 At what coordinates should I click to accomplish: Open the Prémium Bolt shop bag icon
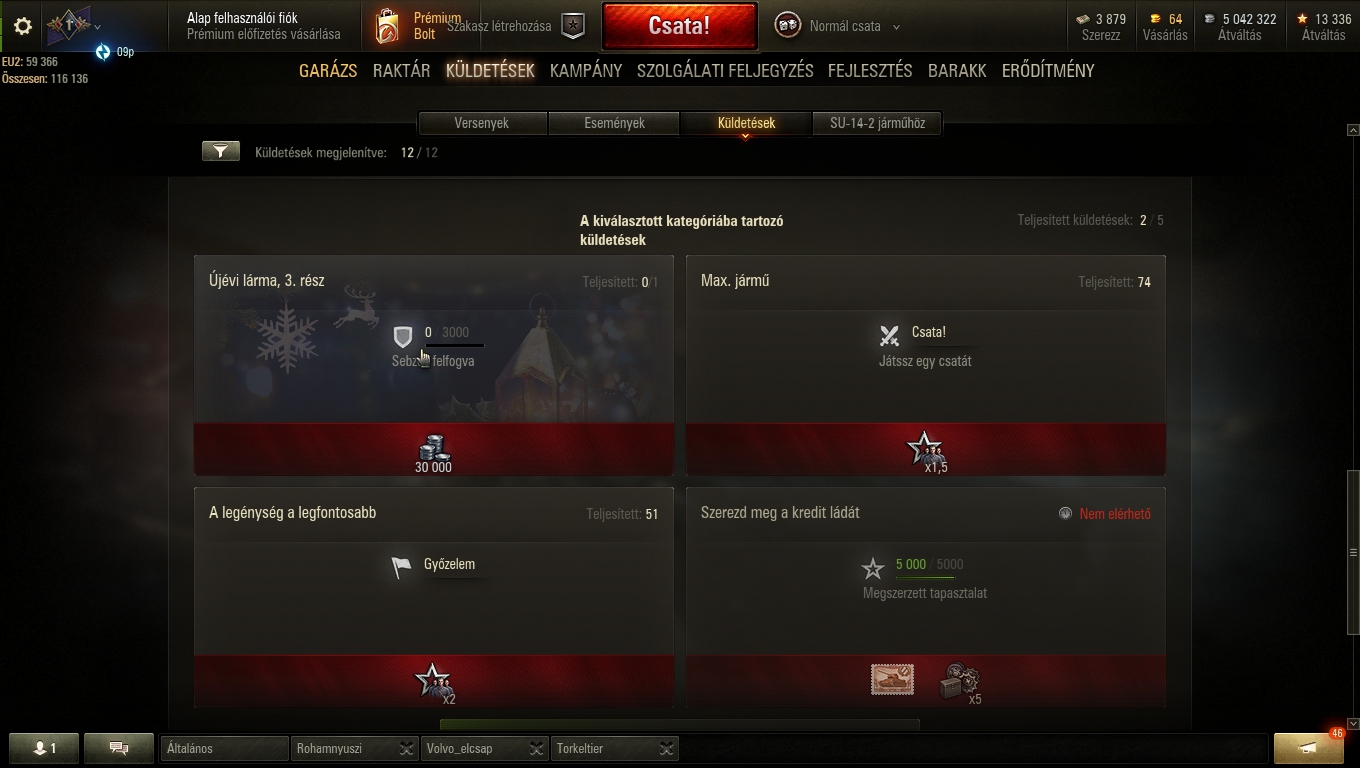coord(387,27)
